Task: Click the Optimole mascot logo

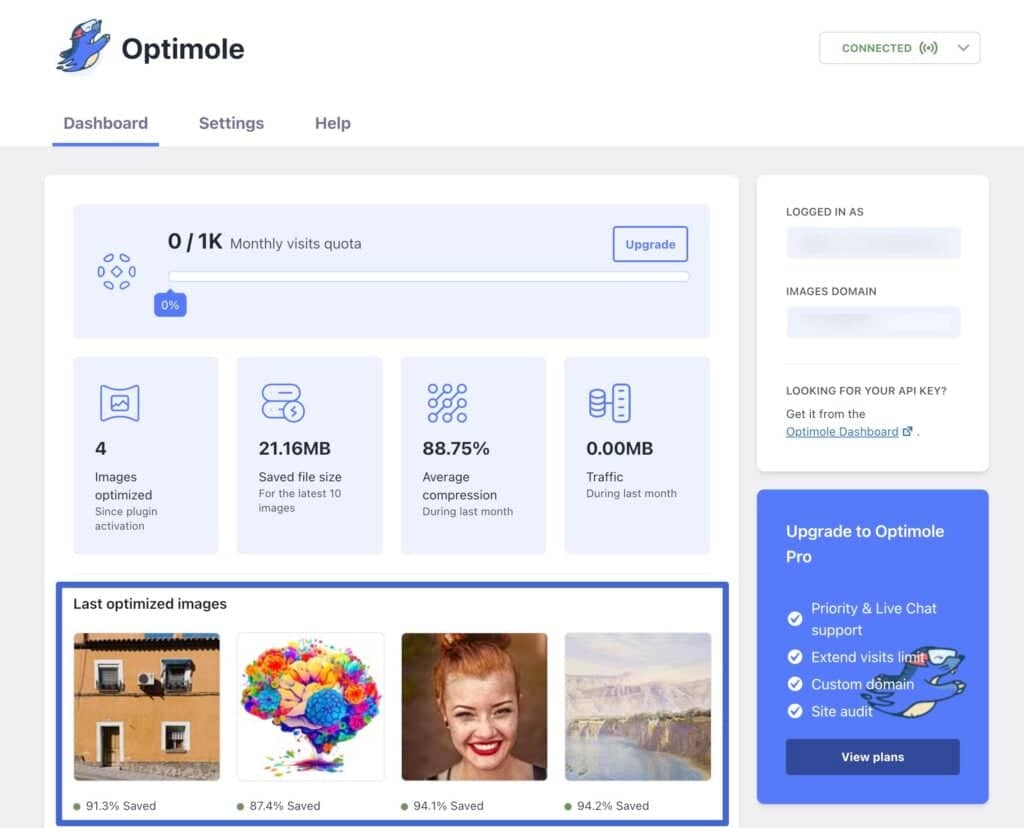Action: pyautogui.click(x=82, y=46)
